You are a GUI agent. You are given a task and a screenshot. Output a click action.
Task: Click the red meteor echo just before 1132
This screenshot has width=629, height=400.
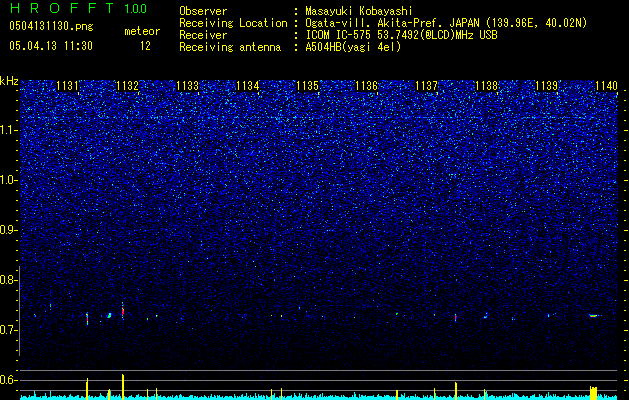click(123, 311)
